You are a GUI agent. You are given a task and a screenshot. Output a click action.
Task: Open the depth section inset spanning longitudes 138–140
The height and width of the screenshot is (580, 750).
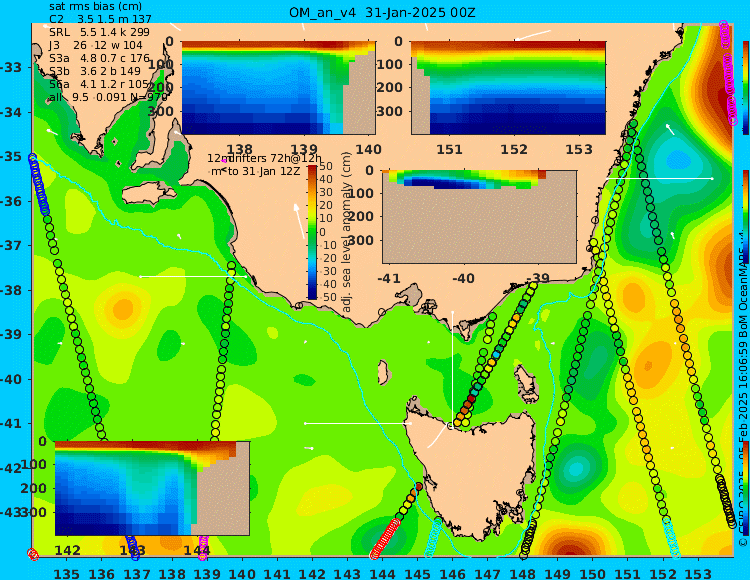tap(278, 88)
